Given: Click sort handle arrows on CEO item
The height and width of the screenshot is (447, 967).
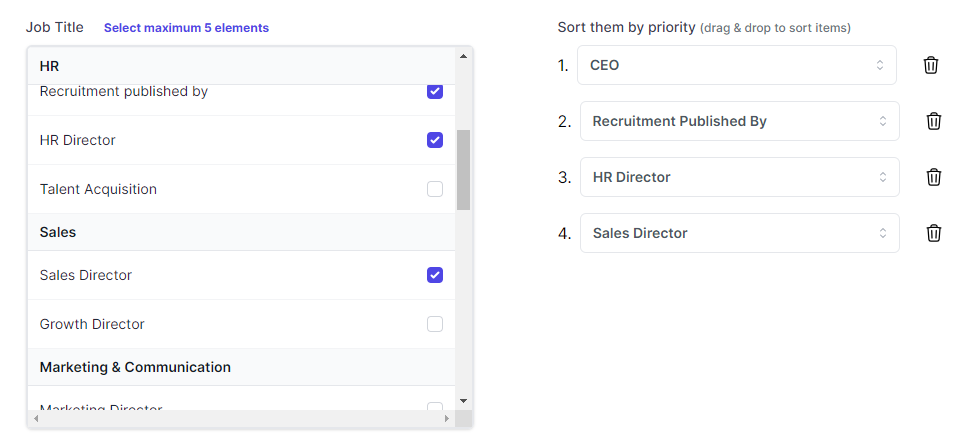Looking at the screenshot, I should [880, 65].
